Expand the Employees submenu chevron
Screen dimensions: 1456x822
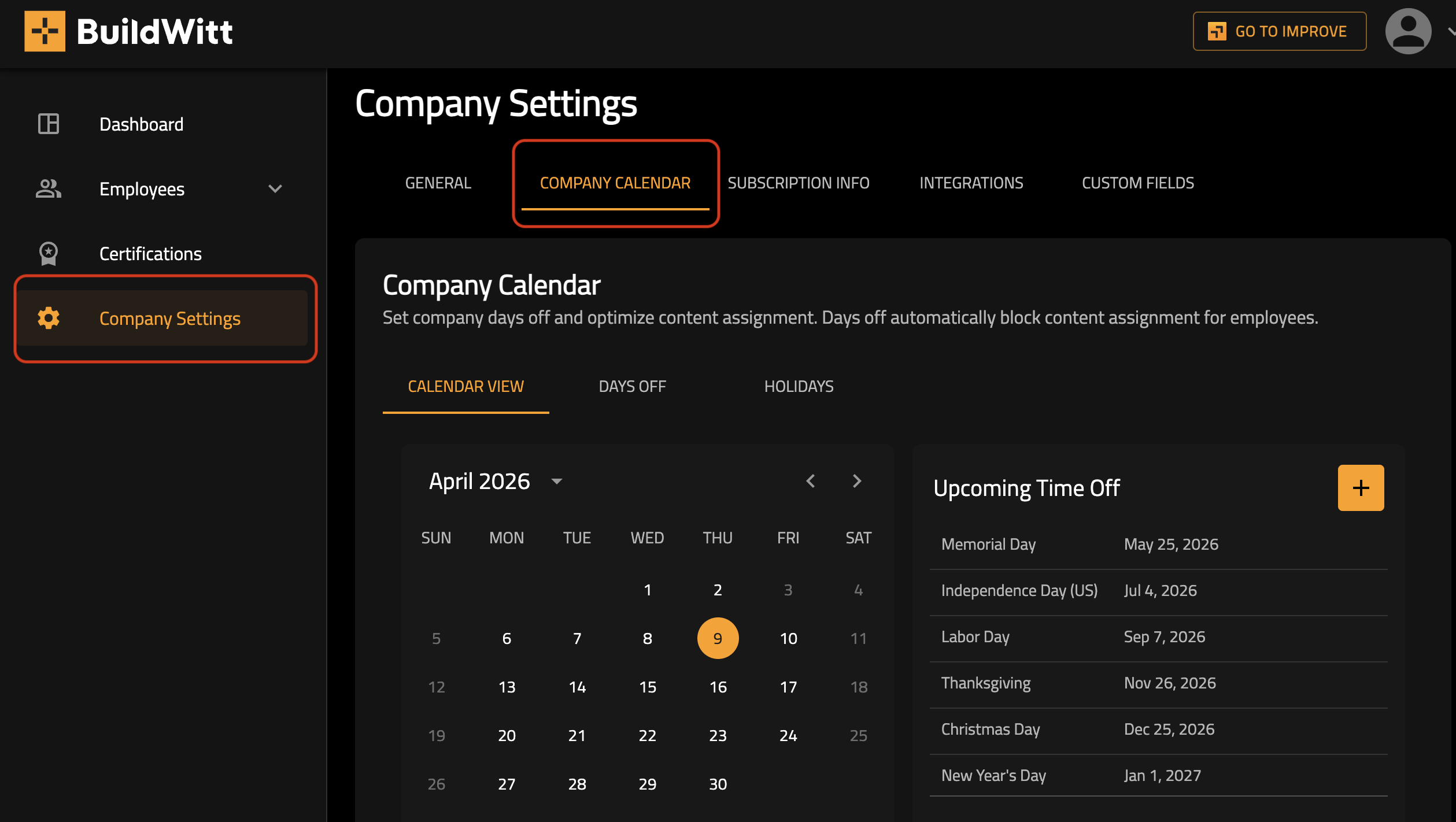(275, 189)
